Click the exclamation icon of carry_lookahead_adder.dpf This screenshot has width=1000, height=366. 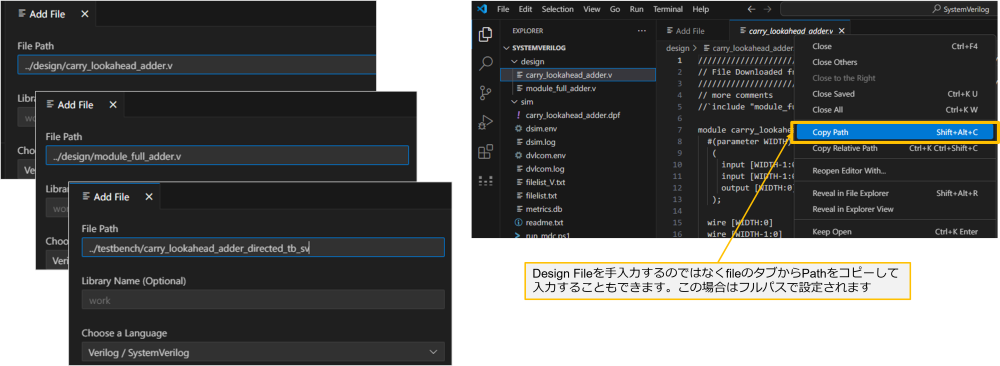pos(518,115)
